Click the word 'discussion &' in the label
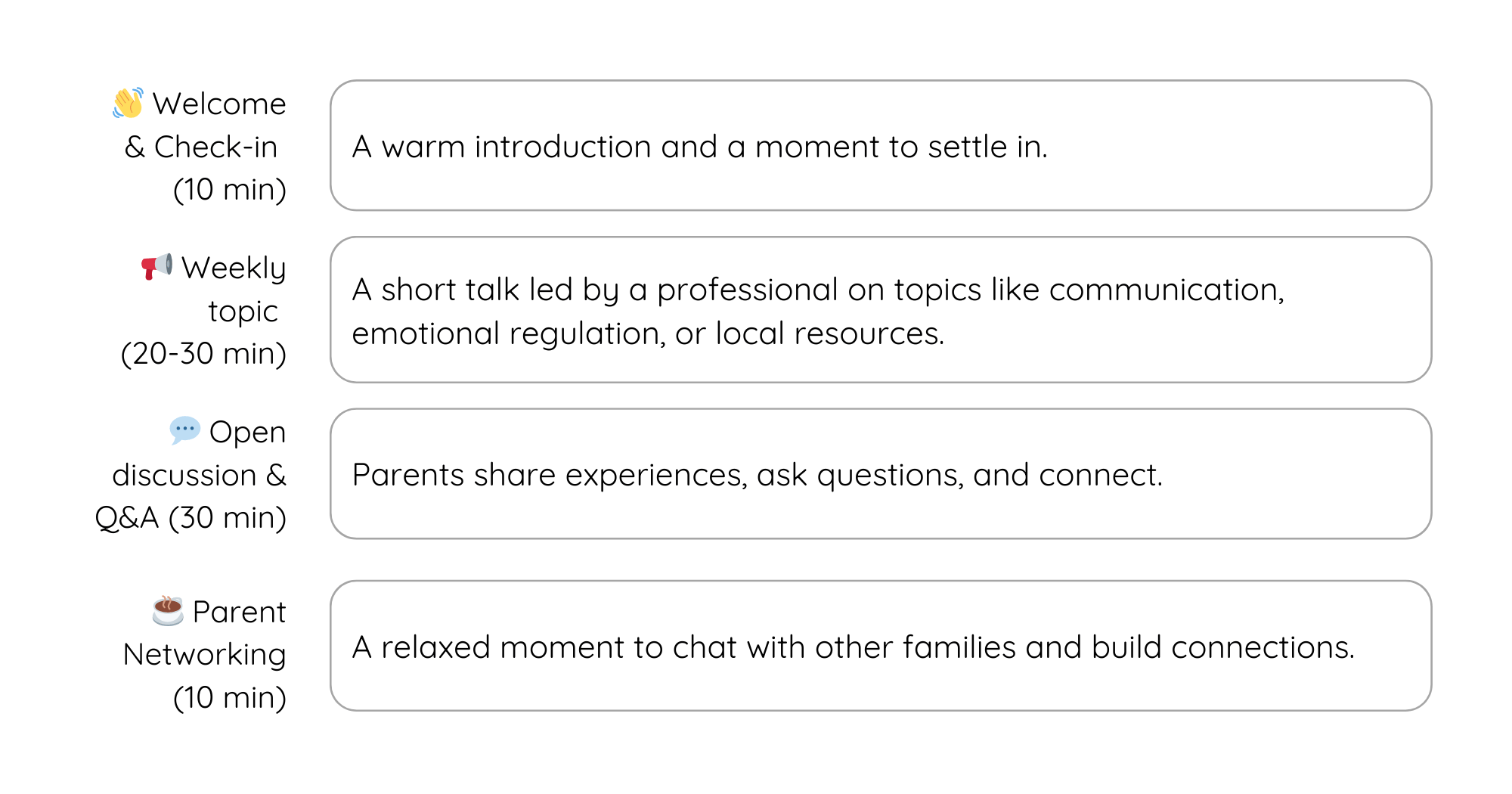Viewport: 1512px width, 794px height. pyautogui.click(x=200, y=475)
